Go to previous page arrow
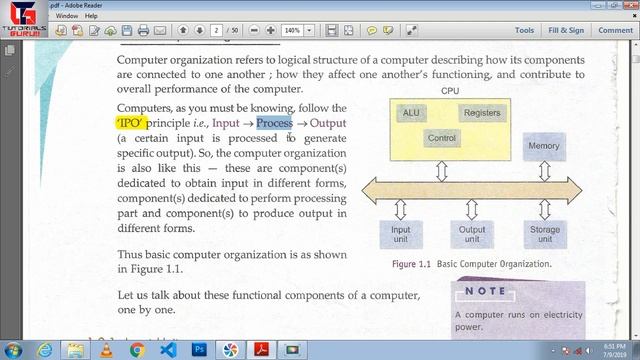The width and height of the screenshot is (640, 360). click(183, 30)
